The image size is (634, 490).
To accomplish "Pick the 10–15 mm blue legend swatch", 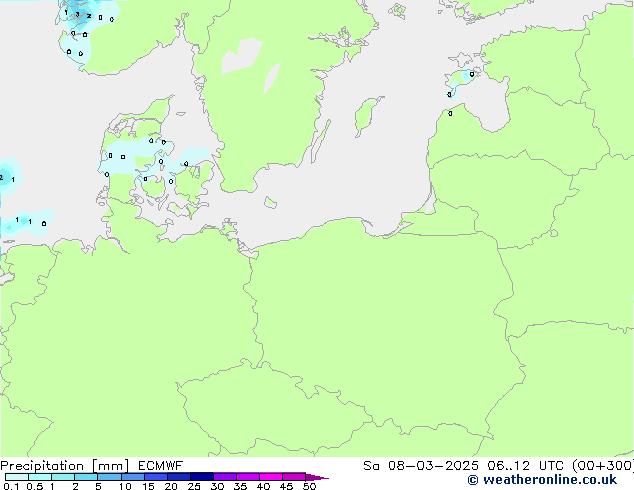I will click(x=132, y=477).
